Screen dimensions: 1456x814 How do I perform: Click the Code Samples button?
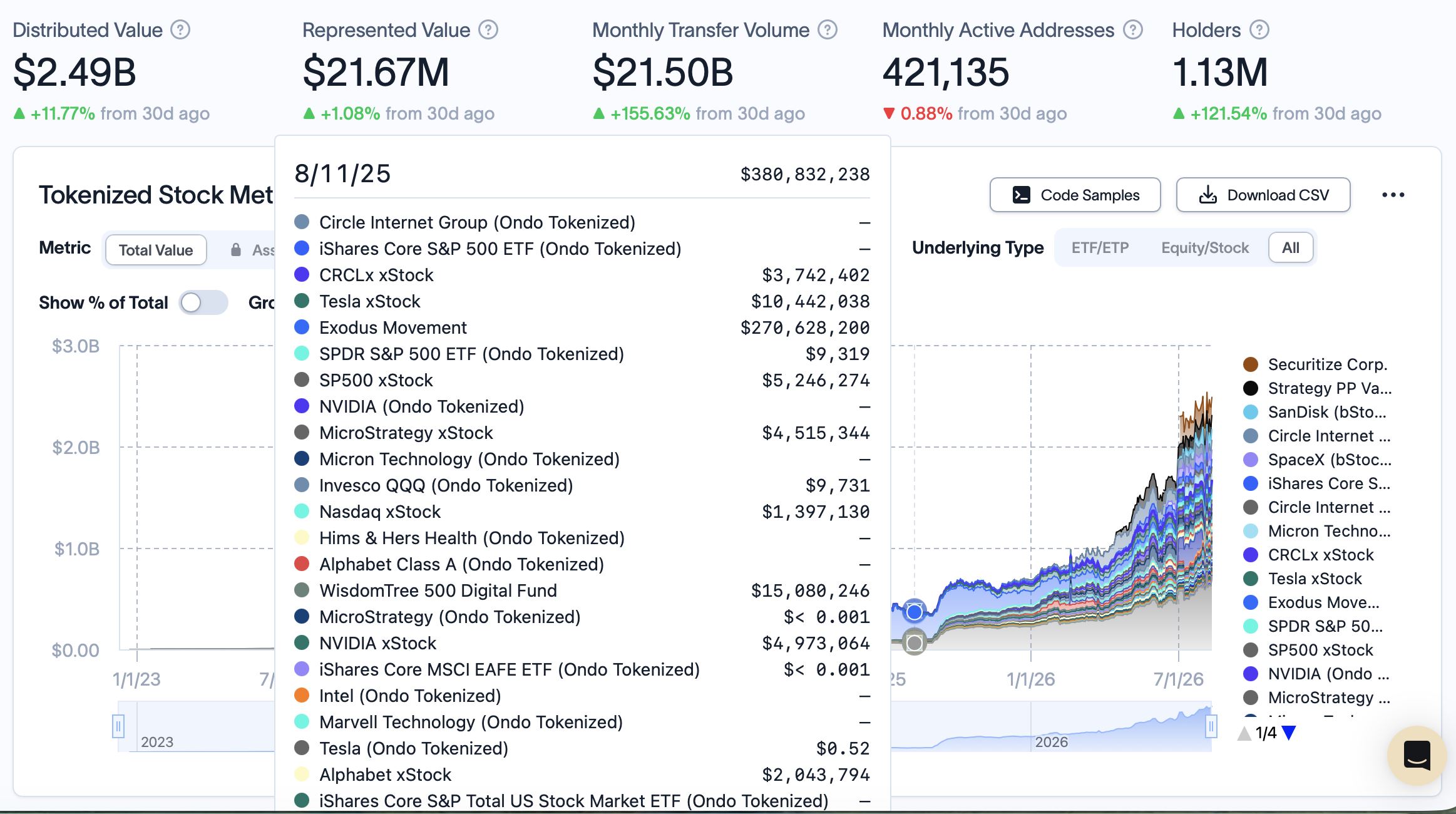tap(1075, 195)
